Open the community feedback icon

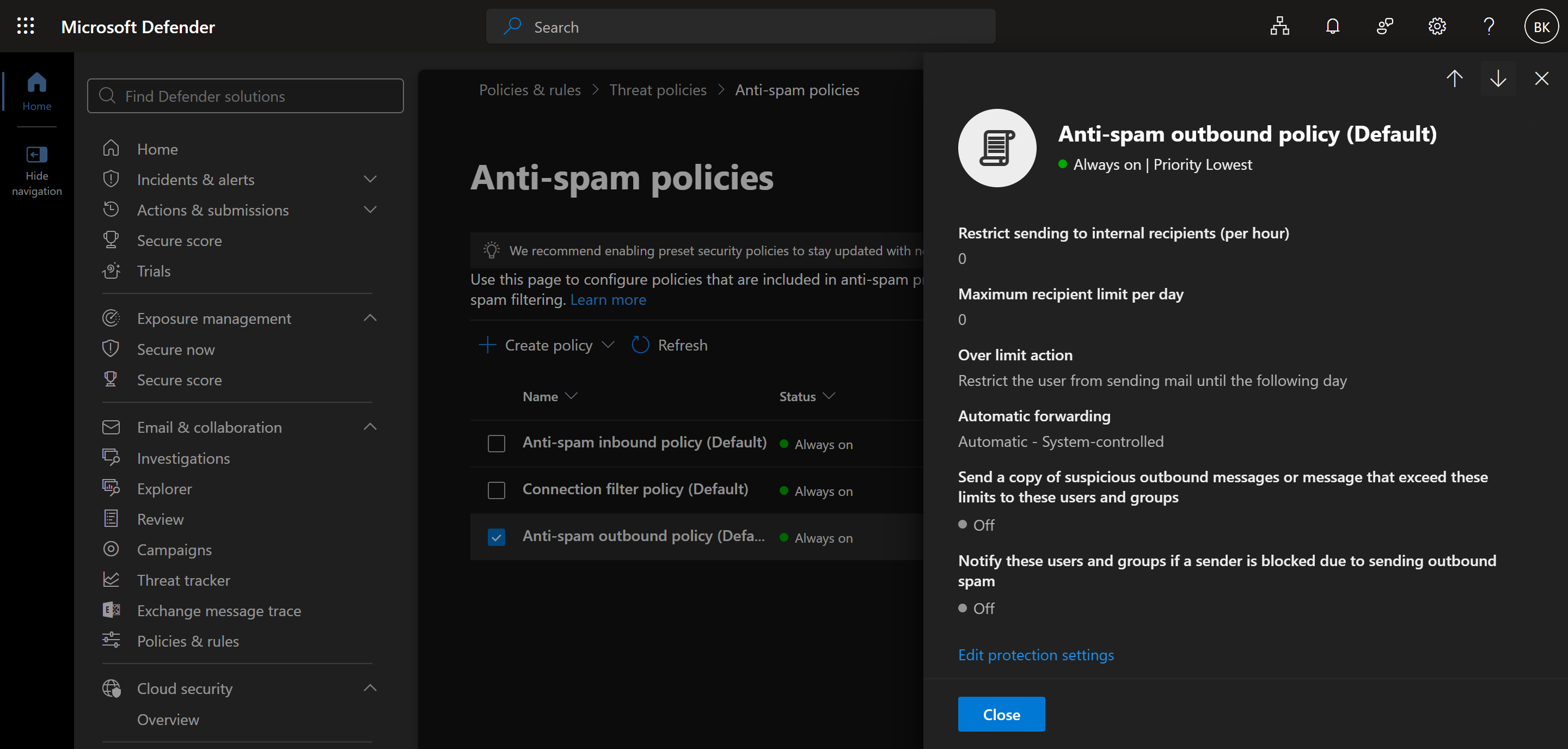[1385, 26]
